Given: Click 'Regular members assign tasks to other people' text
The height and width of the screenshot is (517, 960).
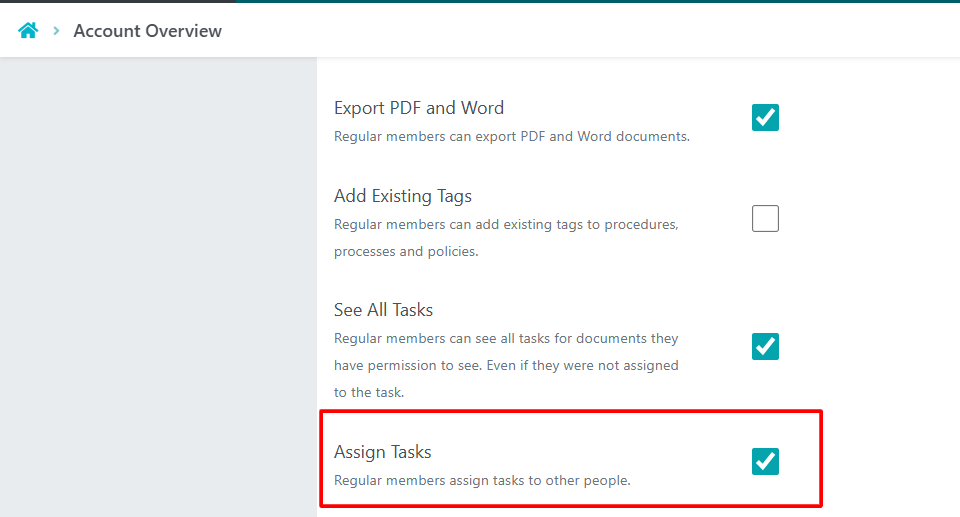Looking at the screenshot, I should click(x=482, y=480).
